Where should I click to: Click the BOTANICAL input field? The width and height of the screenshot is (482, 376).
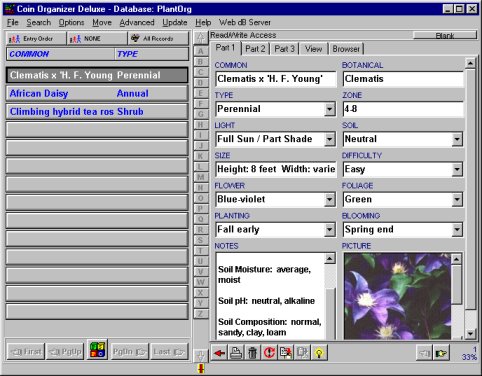coord(403,79)
